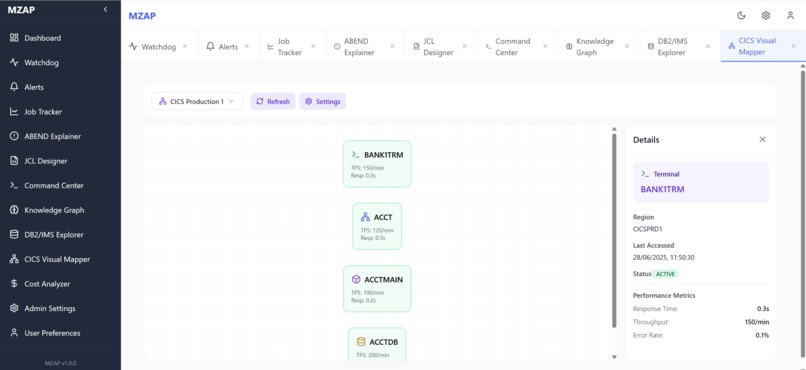The width and height of the screenshot is (806, 370).
Task: Click the Admin Settings gear icon in sidebar
Action: coord(14,308)
